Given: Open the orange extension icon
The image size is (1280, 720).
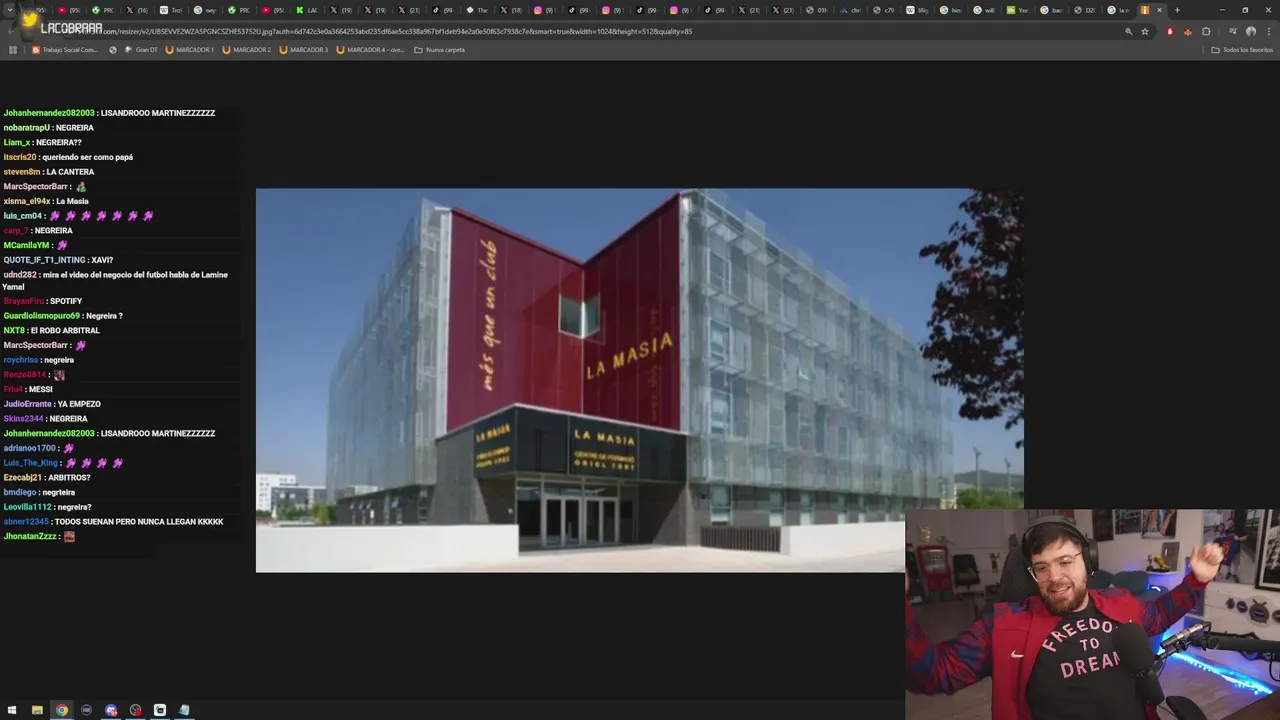Looking at the screenshot, I should click(1188, 31).
